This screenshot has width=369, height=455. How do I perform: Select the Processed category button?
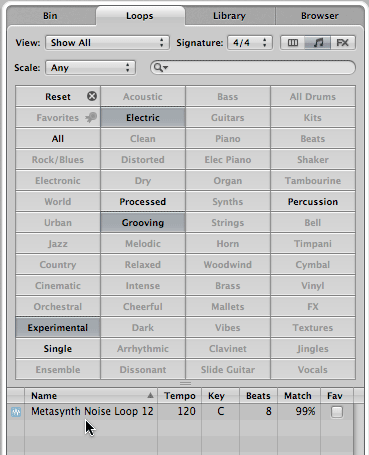point(143,201)
